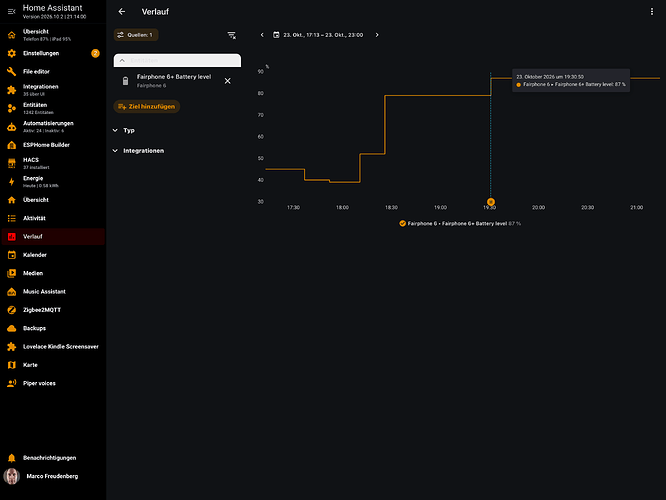
Task: Open Music Assistant icon
Action: 11,291
